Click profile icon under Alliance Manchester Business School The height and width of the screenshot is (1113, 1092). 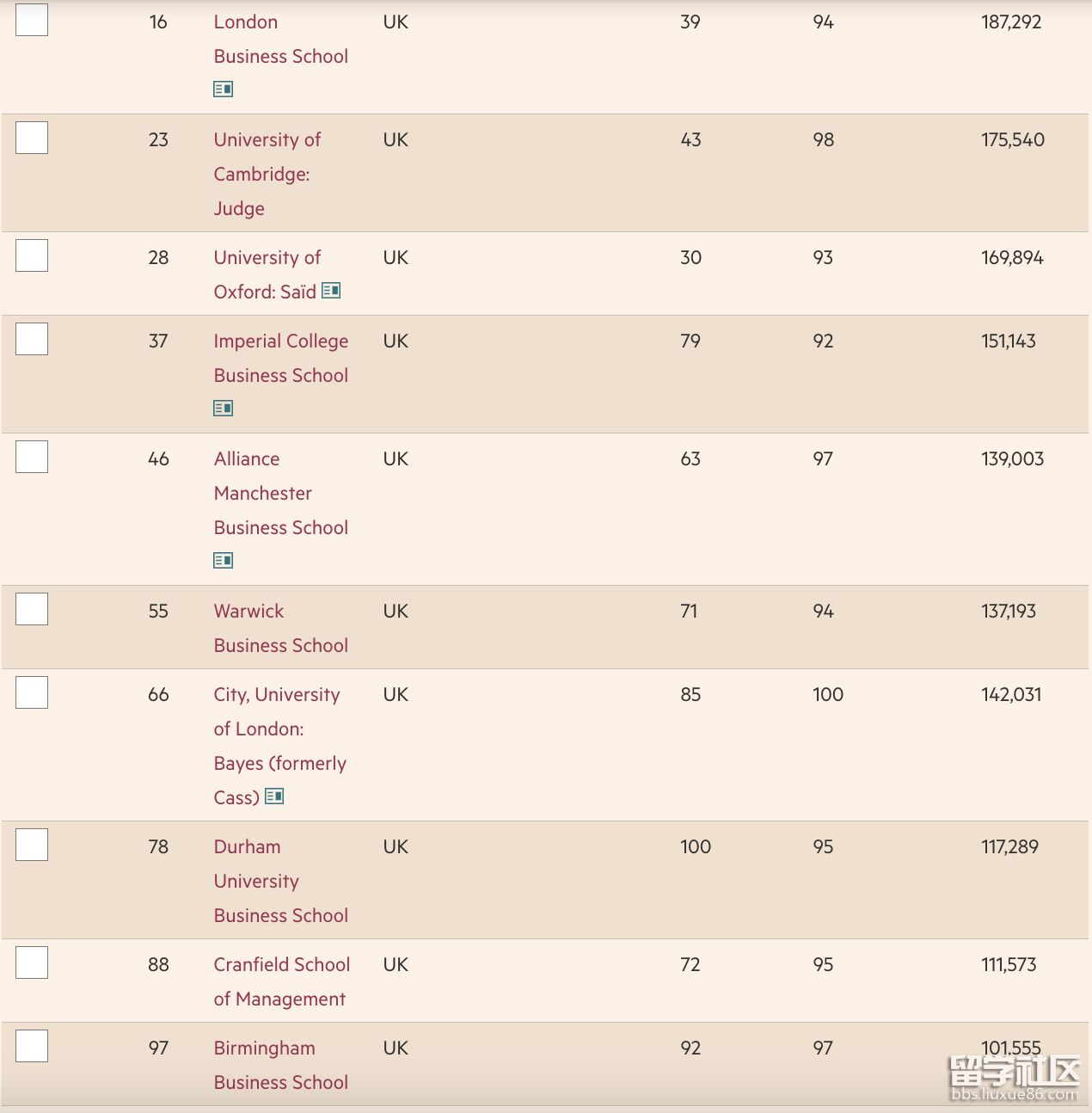coord(223,560)
